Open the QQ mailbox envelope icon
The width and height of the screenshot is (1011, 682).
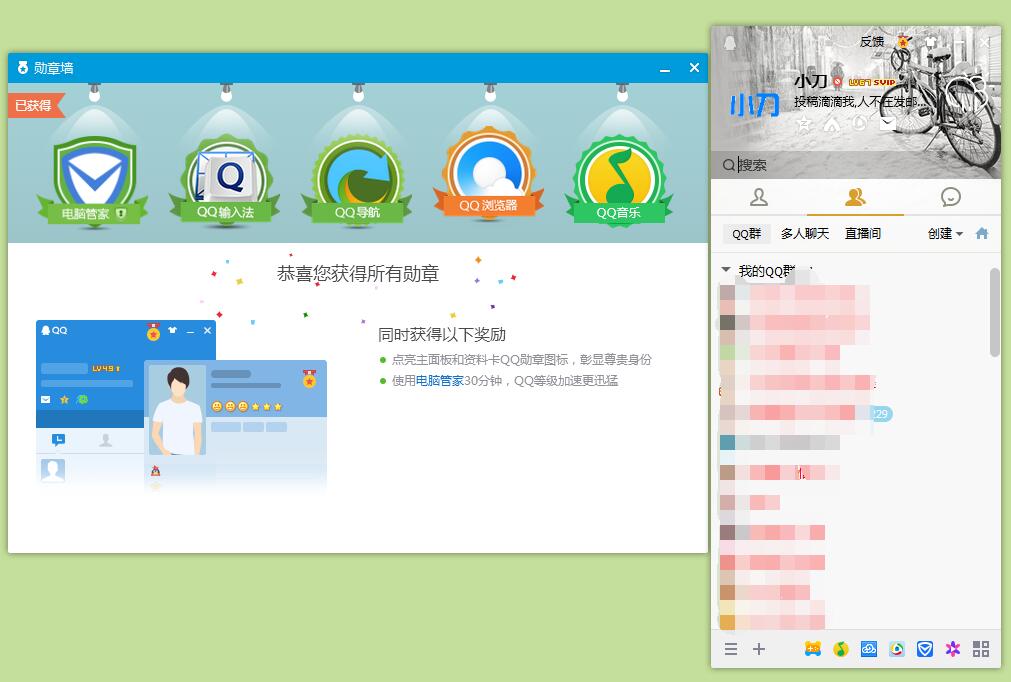887,124
